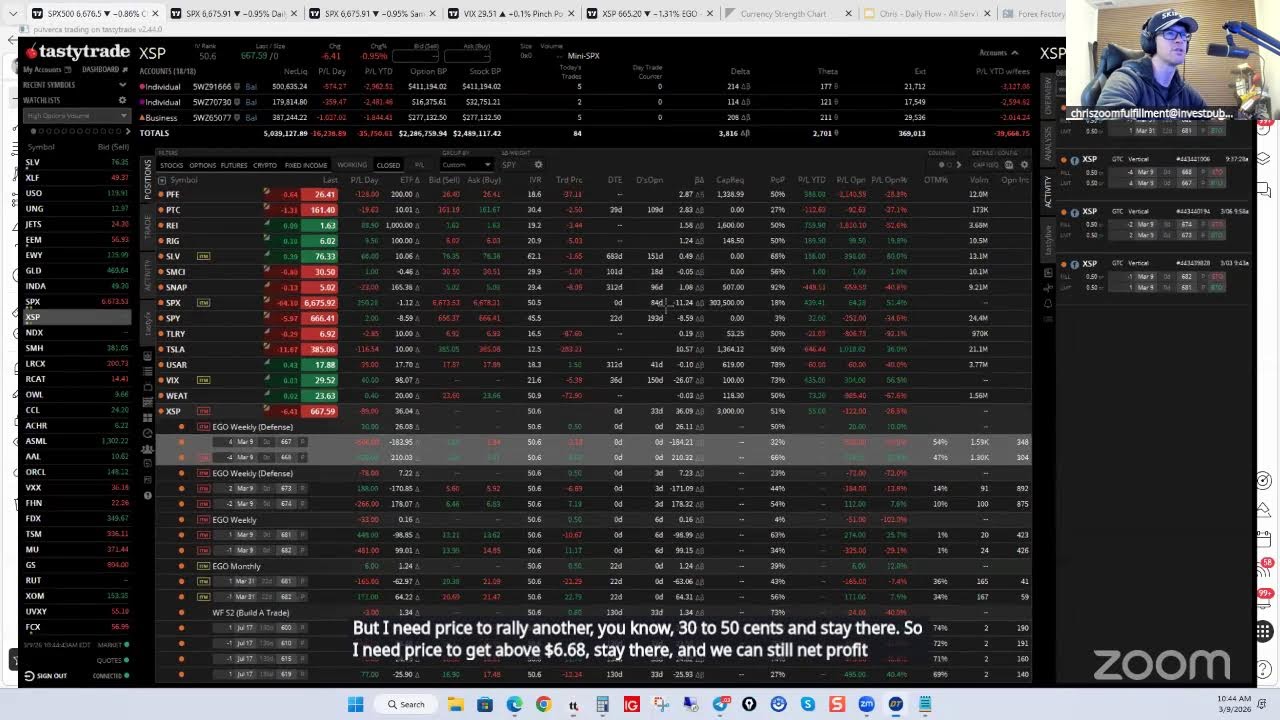Sort by P/L Day column header

coord(365,180)
